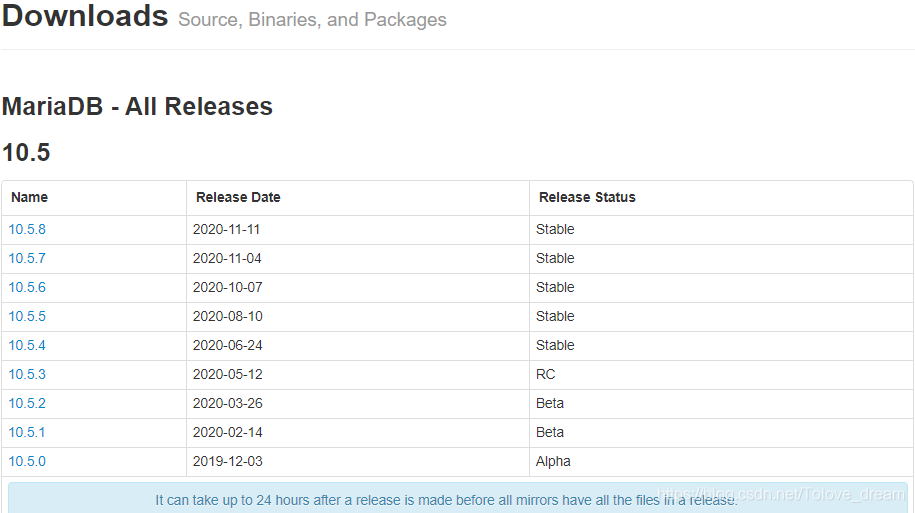Click the Downloads page heading
Screen dimensions: 915x513
tap(85, 16)
